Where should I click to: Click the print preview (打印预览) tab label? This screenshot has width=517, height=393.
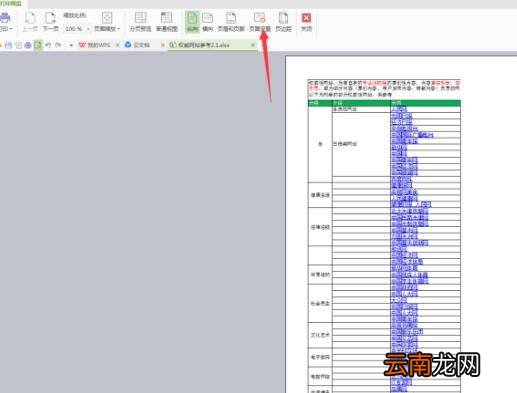click(x=11, y=3)
